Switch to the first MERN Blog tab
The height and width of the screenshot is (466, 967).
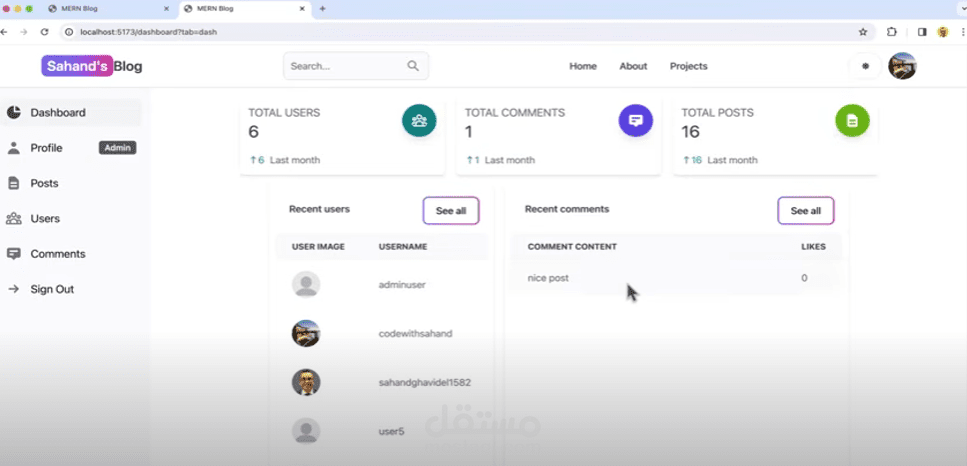107,9
